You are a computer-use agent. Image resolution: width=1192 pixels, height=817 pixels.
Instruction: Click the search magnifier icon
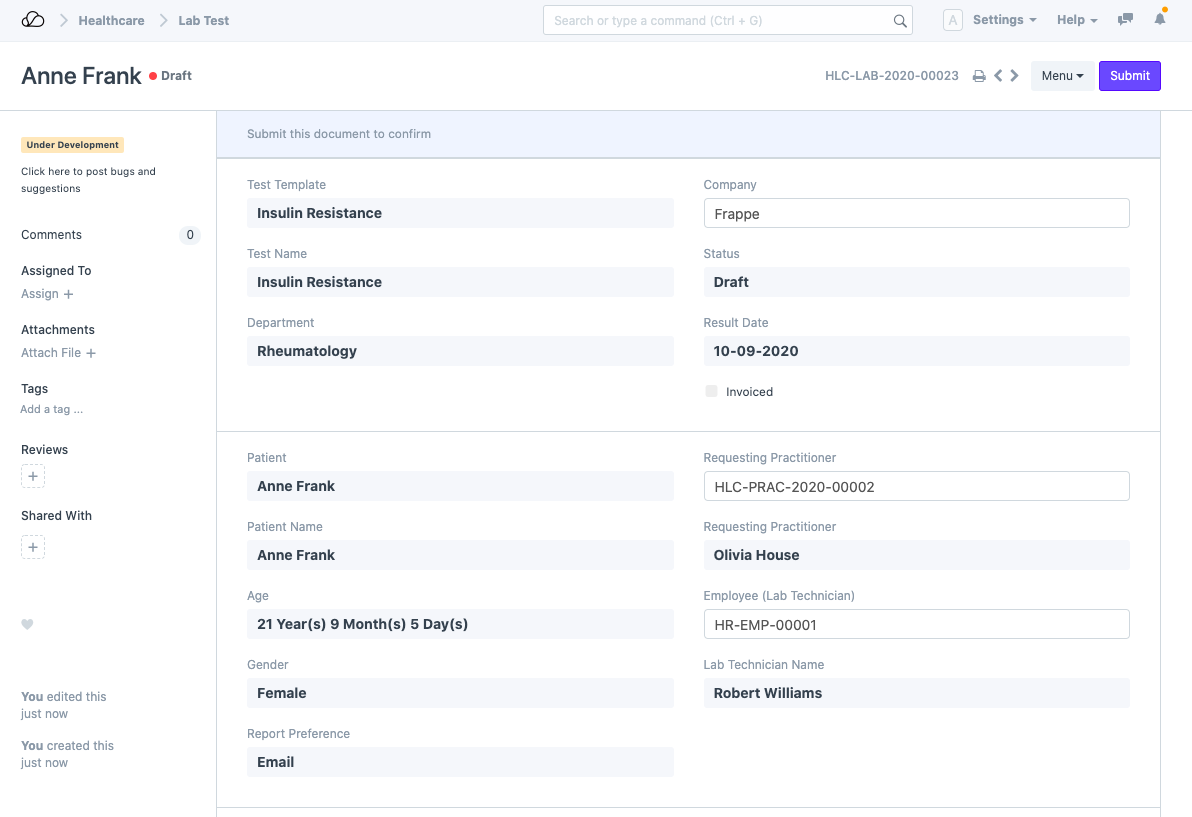900,21
